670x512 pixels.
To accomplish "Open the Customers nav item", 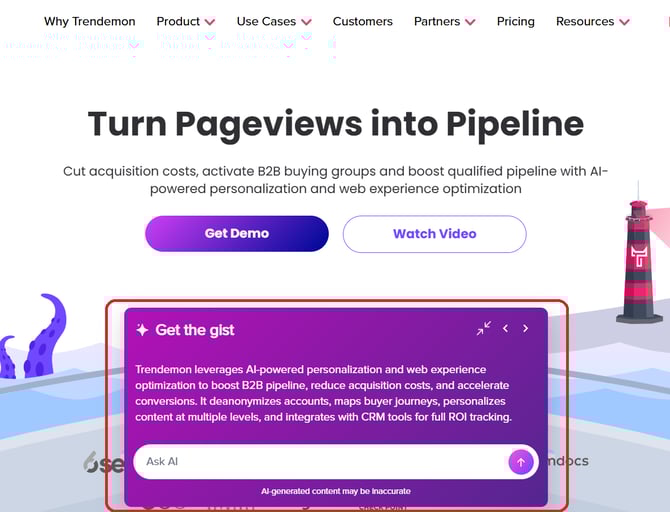I will (362, 21).
